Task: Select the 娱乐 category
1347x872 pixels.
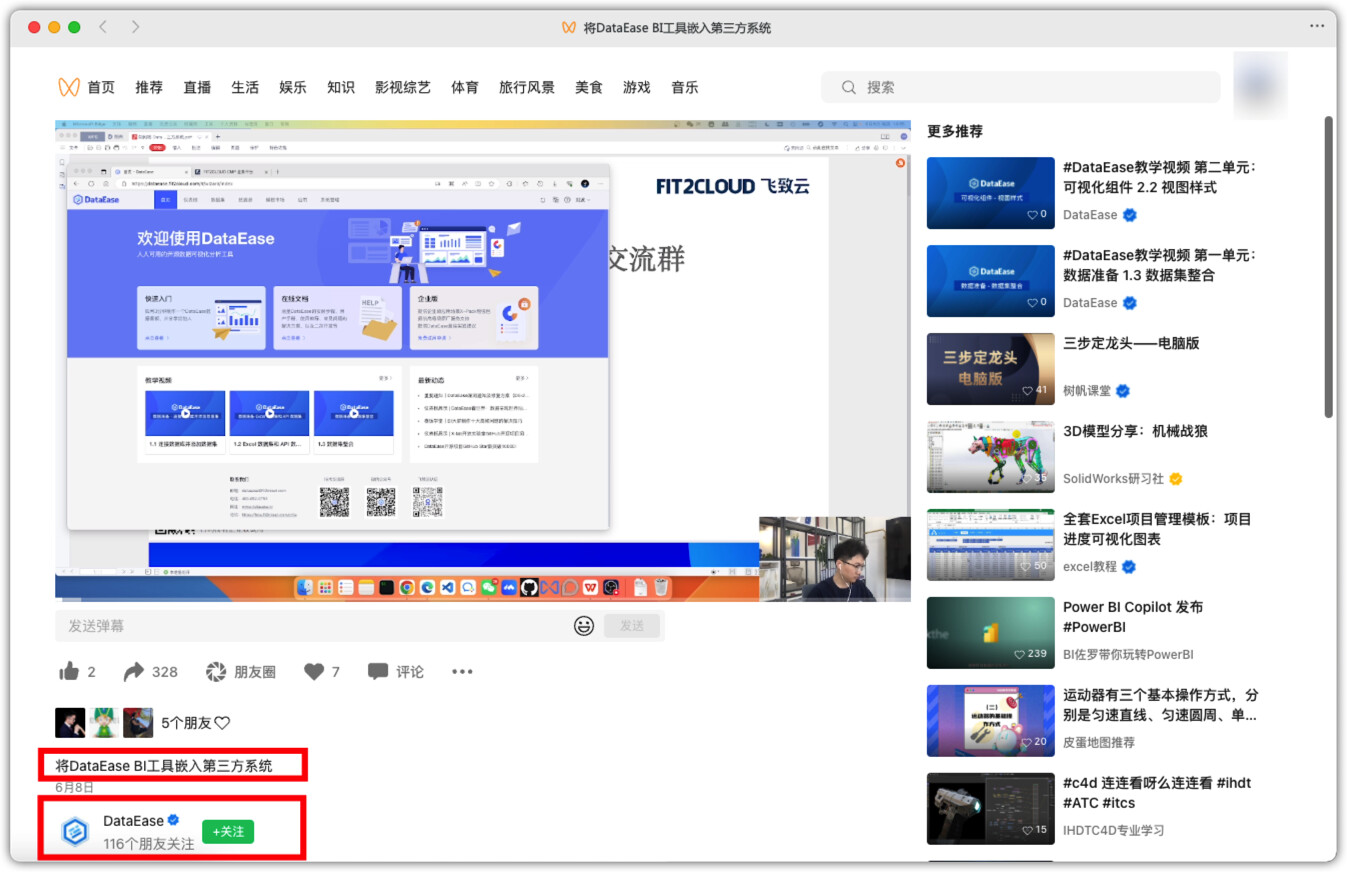Action: click(293, 87)
